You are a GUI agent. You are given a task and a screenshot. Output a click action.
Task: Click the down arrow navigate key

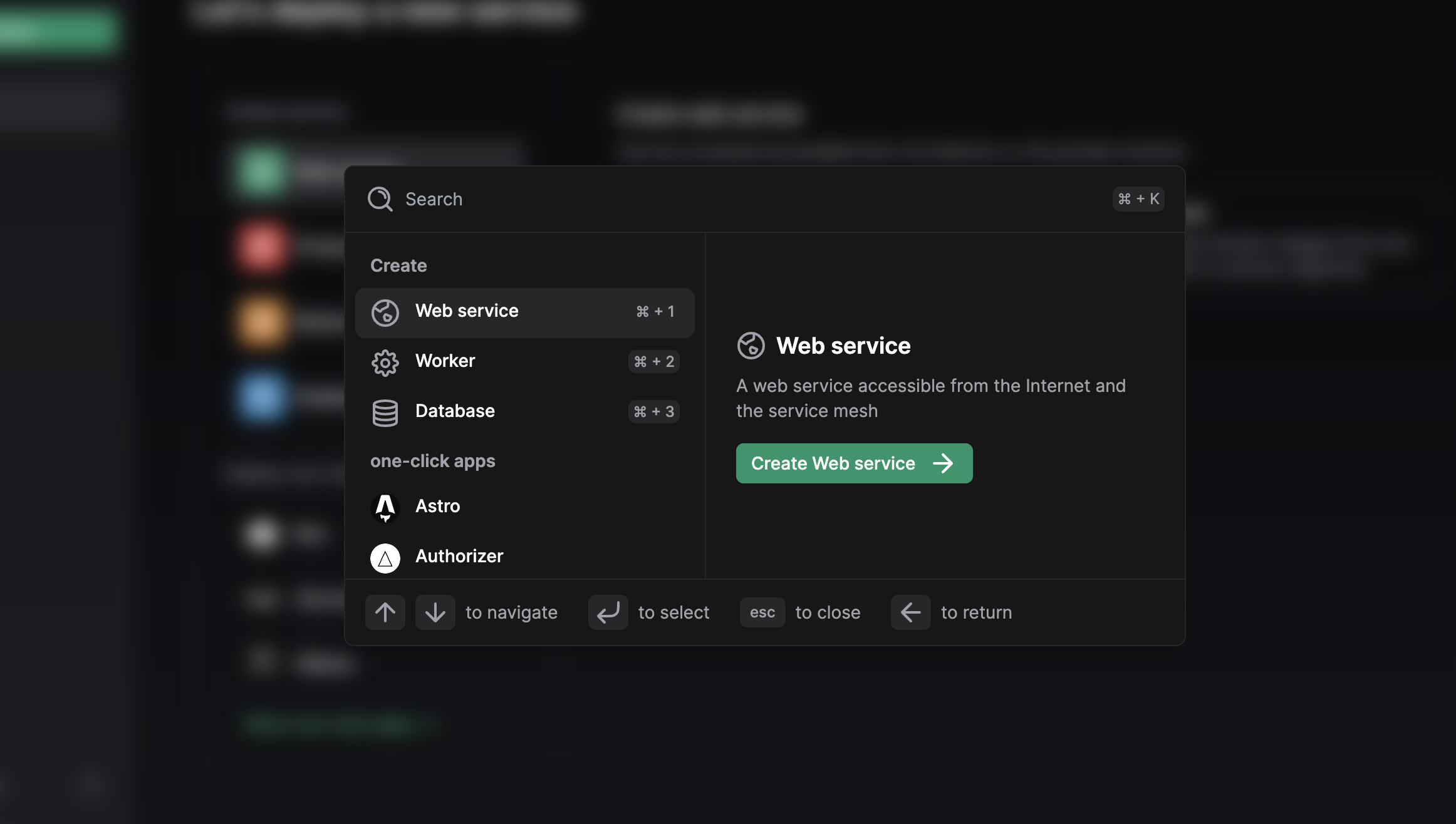click(435, 612)
